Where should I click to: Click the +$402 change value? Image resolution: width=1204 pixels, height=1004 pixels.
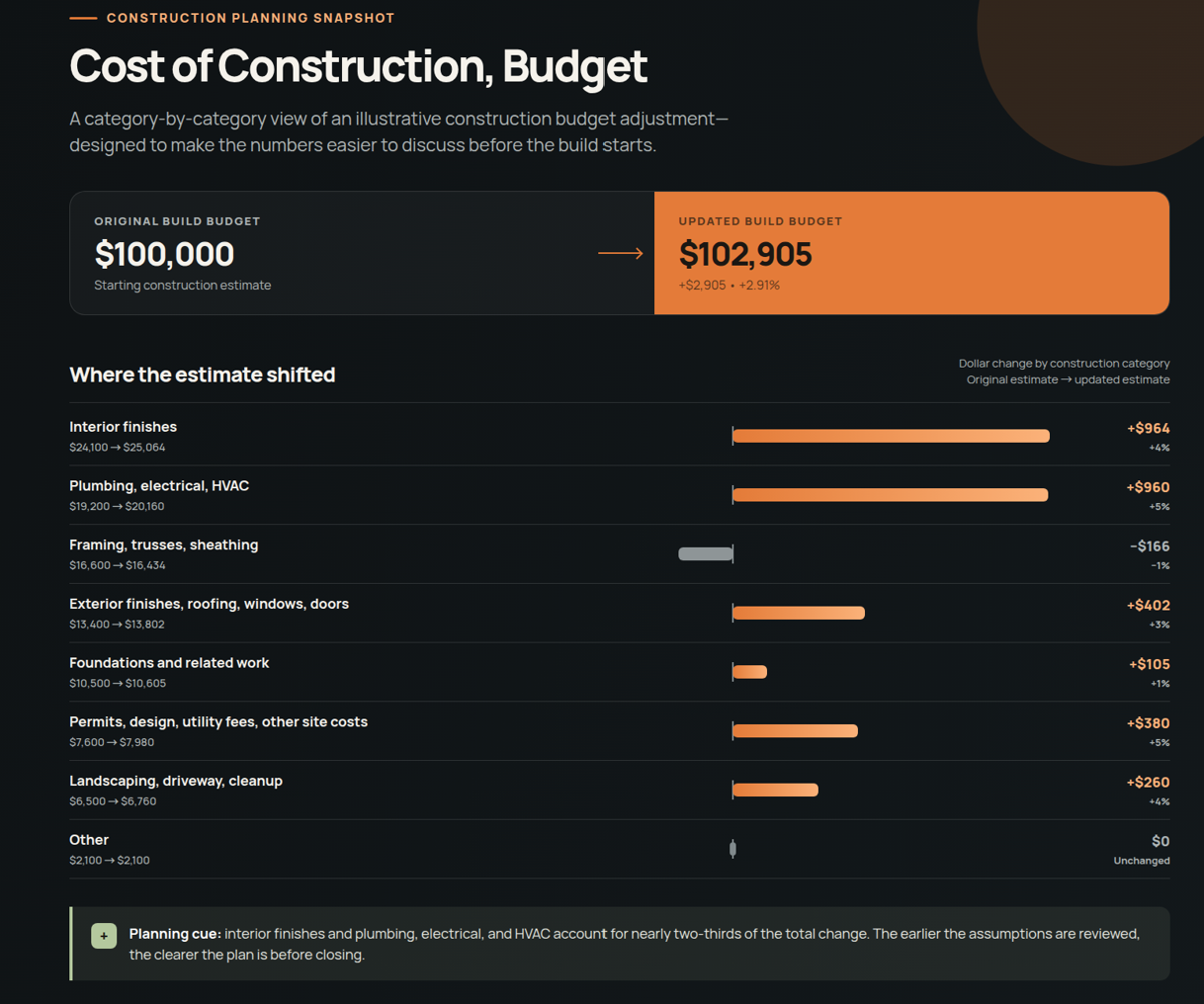click(1148, 605)
